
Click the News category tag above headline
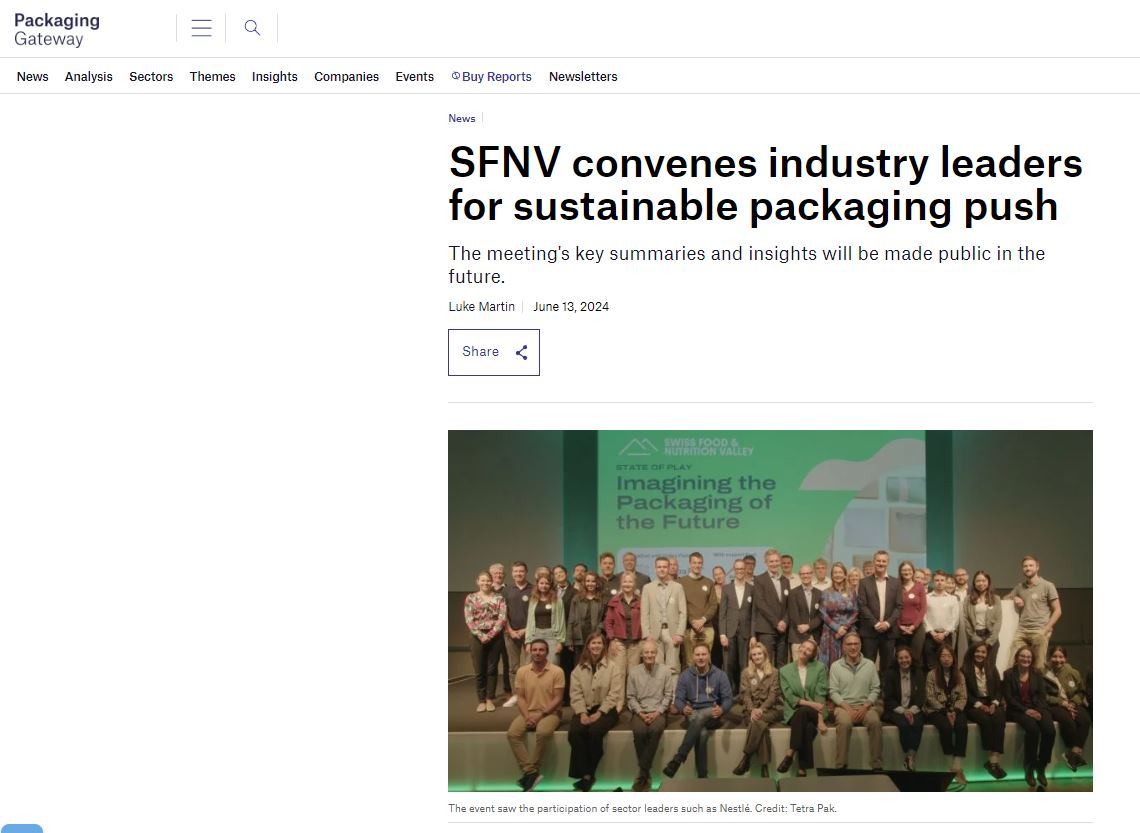point(461,119)
